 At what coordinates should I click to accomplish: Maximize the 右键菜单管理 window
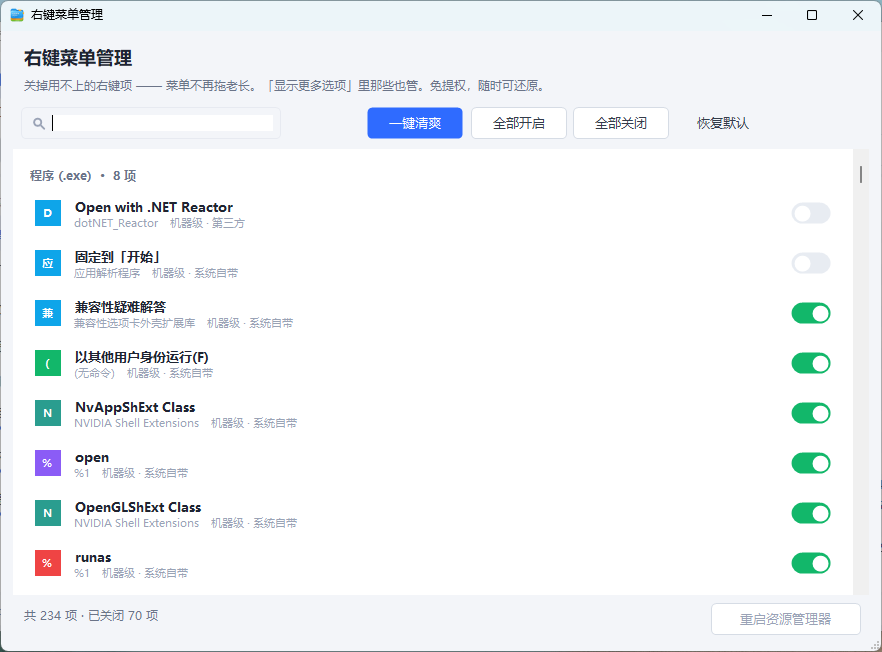pos(812,15)
